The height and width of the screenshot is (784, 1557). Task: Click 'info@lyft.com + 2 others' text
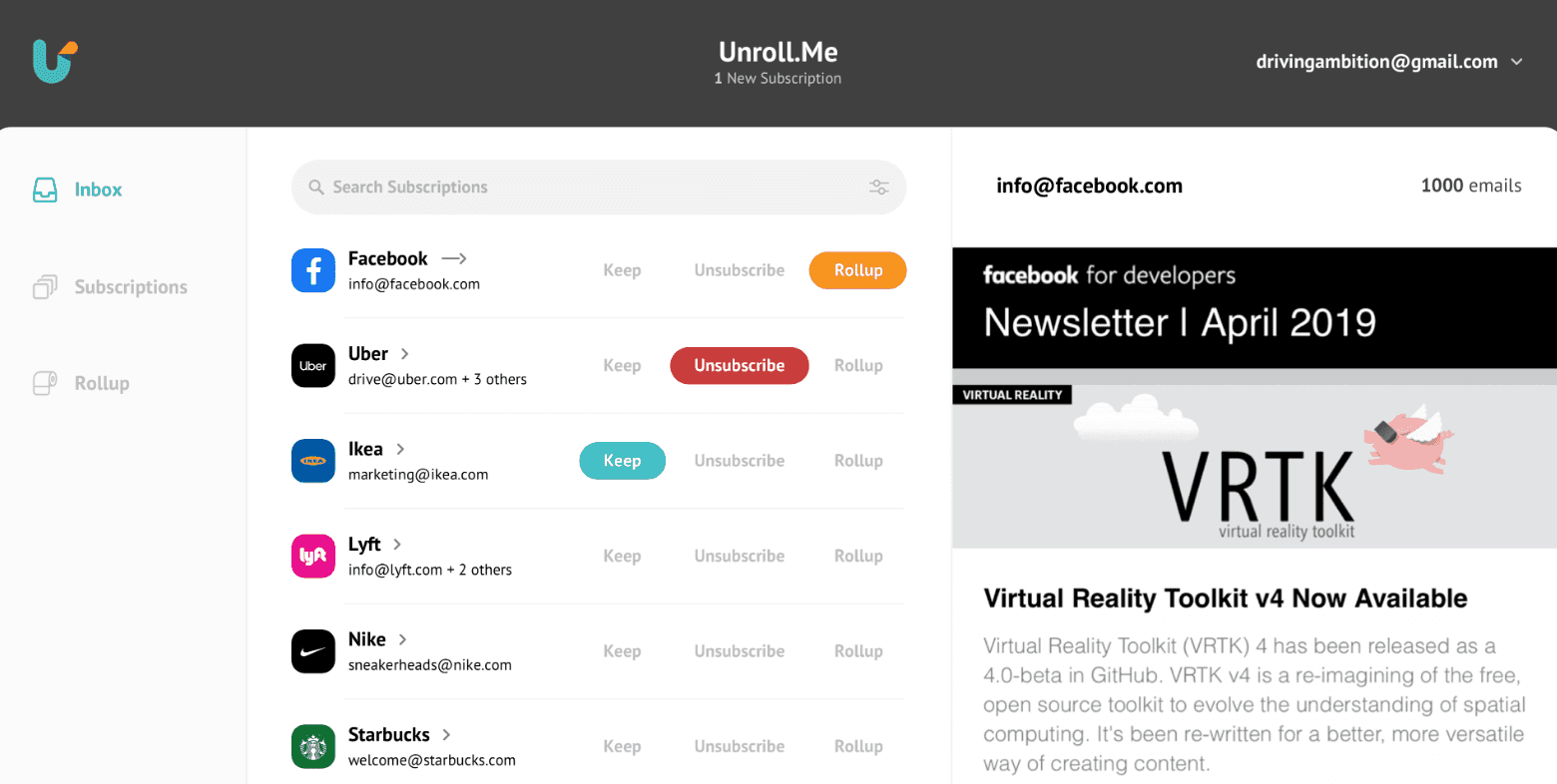pyautogui.click(x=430, y=571)
